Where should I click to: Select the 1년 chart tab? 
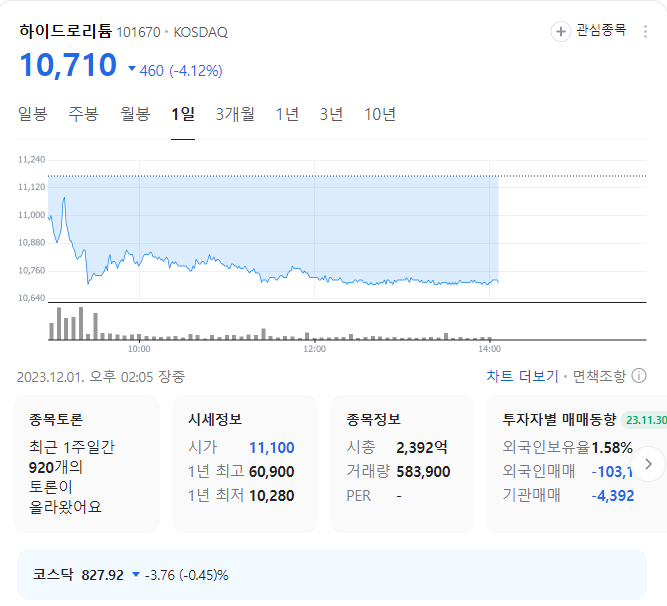pyautogui.click(x=287, y=114)
